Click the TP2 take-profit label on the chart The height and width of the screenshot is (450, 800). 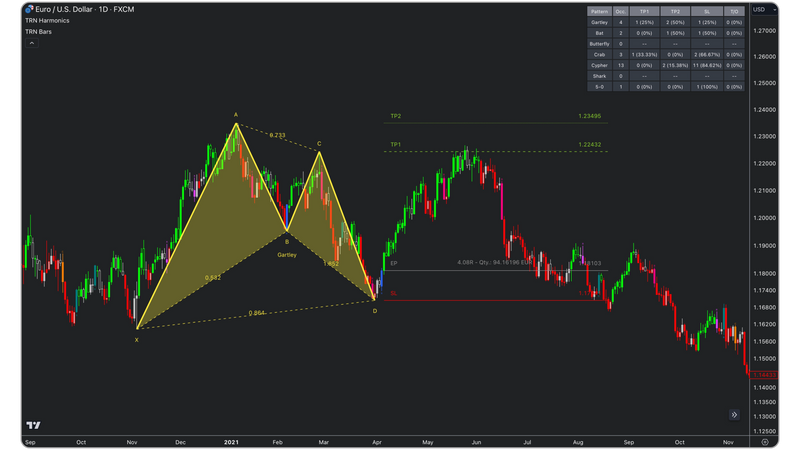(x=395, y=116)
